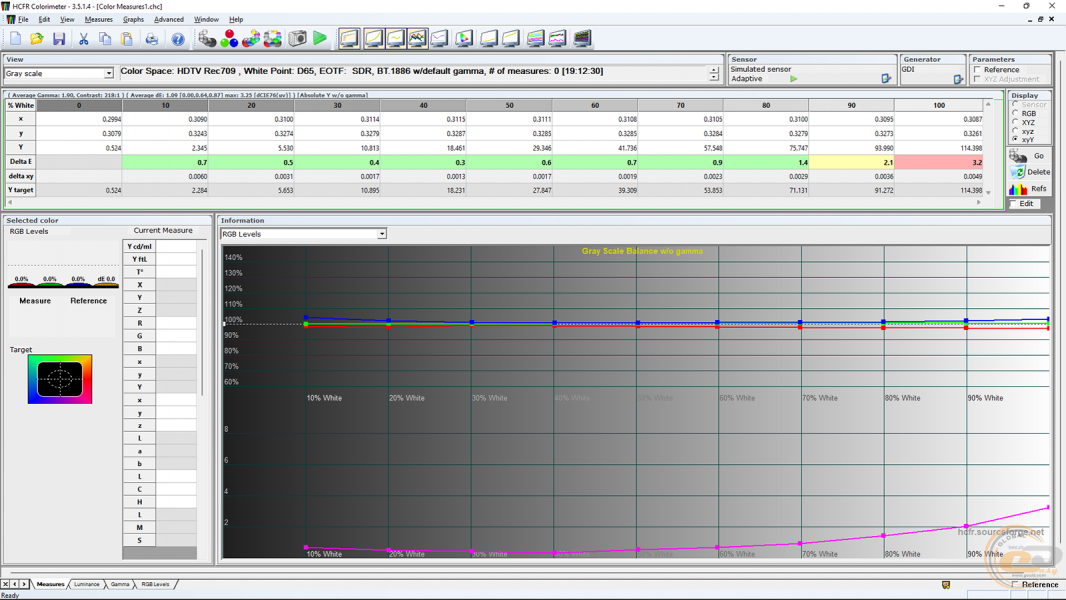Enable the Reference checkbox in Parameters panel
The width and height of the screenshot is (1066, 600).
click(978, 69)
